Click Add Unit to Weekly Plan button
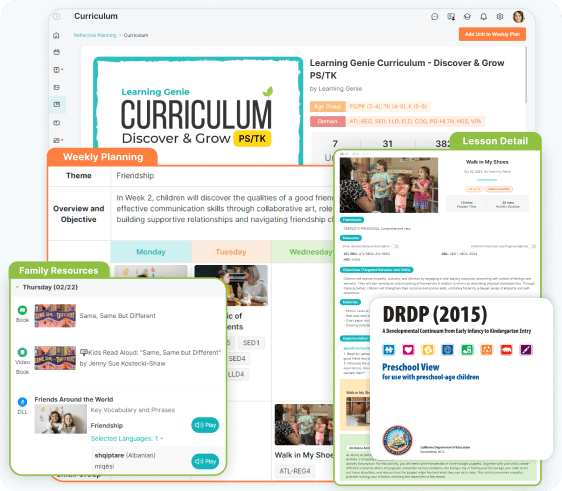Viewport: 562px width, 491px height. (x=492, y=34)
